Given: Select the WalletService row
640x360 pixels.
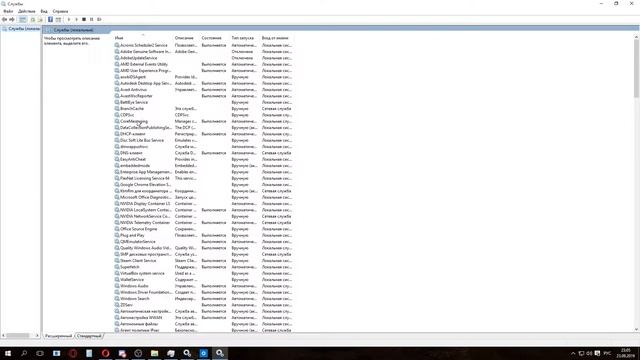Looking at the screenshot, I should [203, 280].
